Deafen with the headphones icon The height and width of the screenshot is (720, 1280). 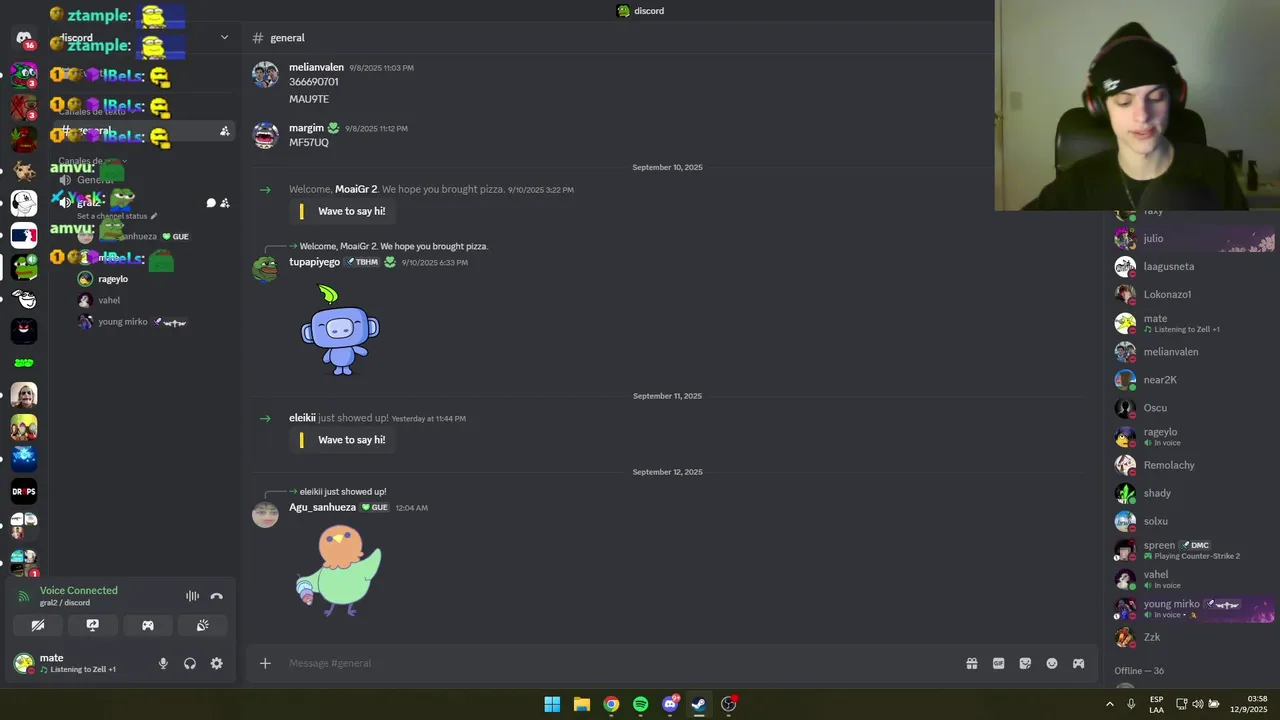(190, 663)
